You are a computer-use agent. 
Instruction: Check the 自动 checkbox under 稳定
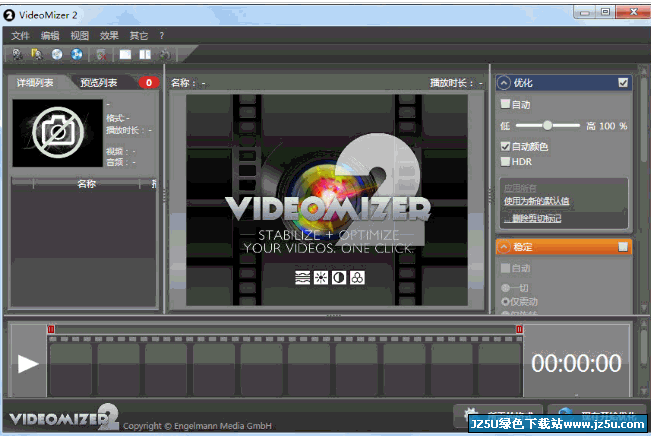(505, 268)
